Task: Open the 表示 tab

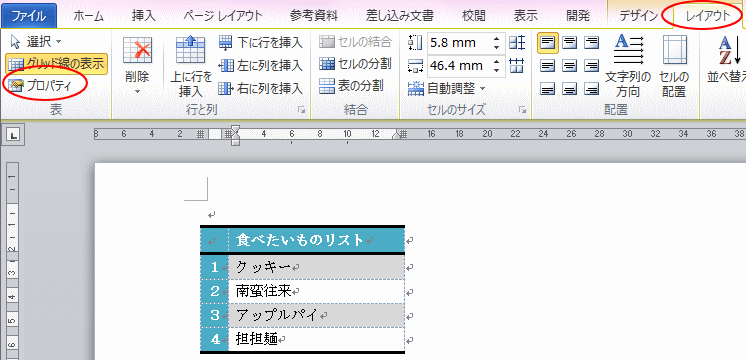Action: click(526, 16)
